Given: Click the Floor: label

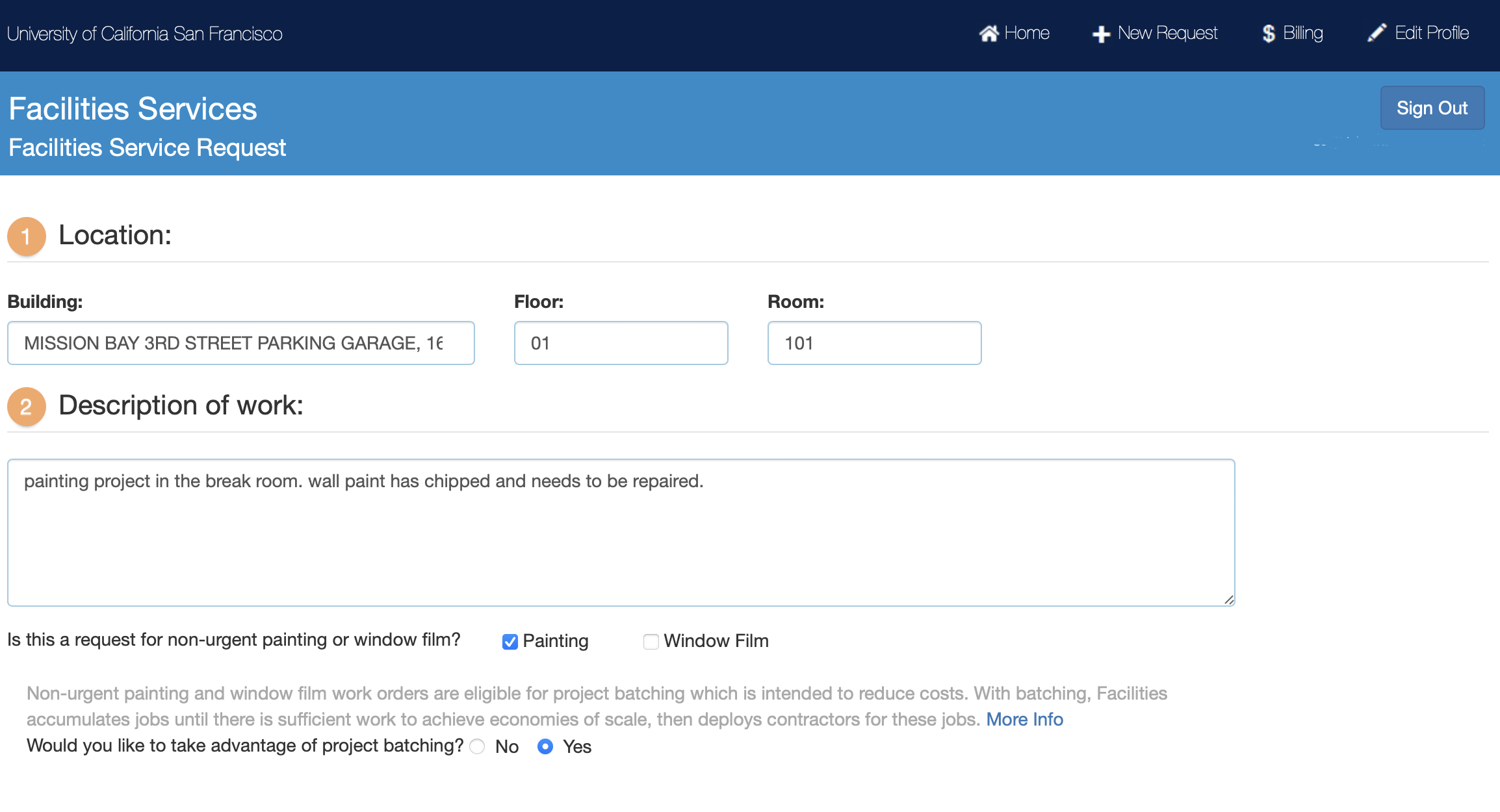Looking at the screenshot, I should pyautogui.click(x=539, y=301).
